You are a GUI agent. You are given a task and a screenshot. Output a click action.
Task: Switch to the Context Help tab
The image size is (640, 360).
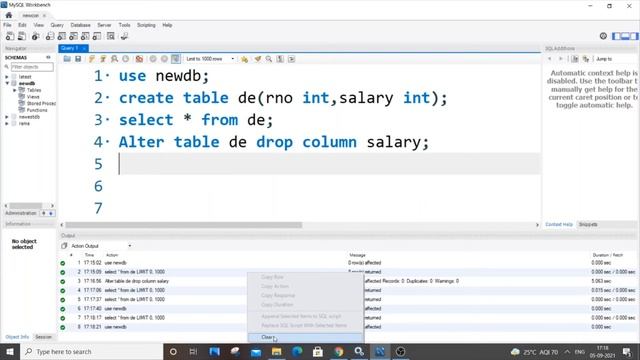pyautogui.click(x=559, y=224)
